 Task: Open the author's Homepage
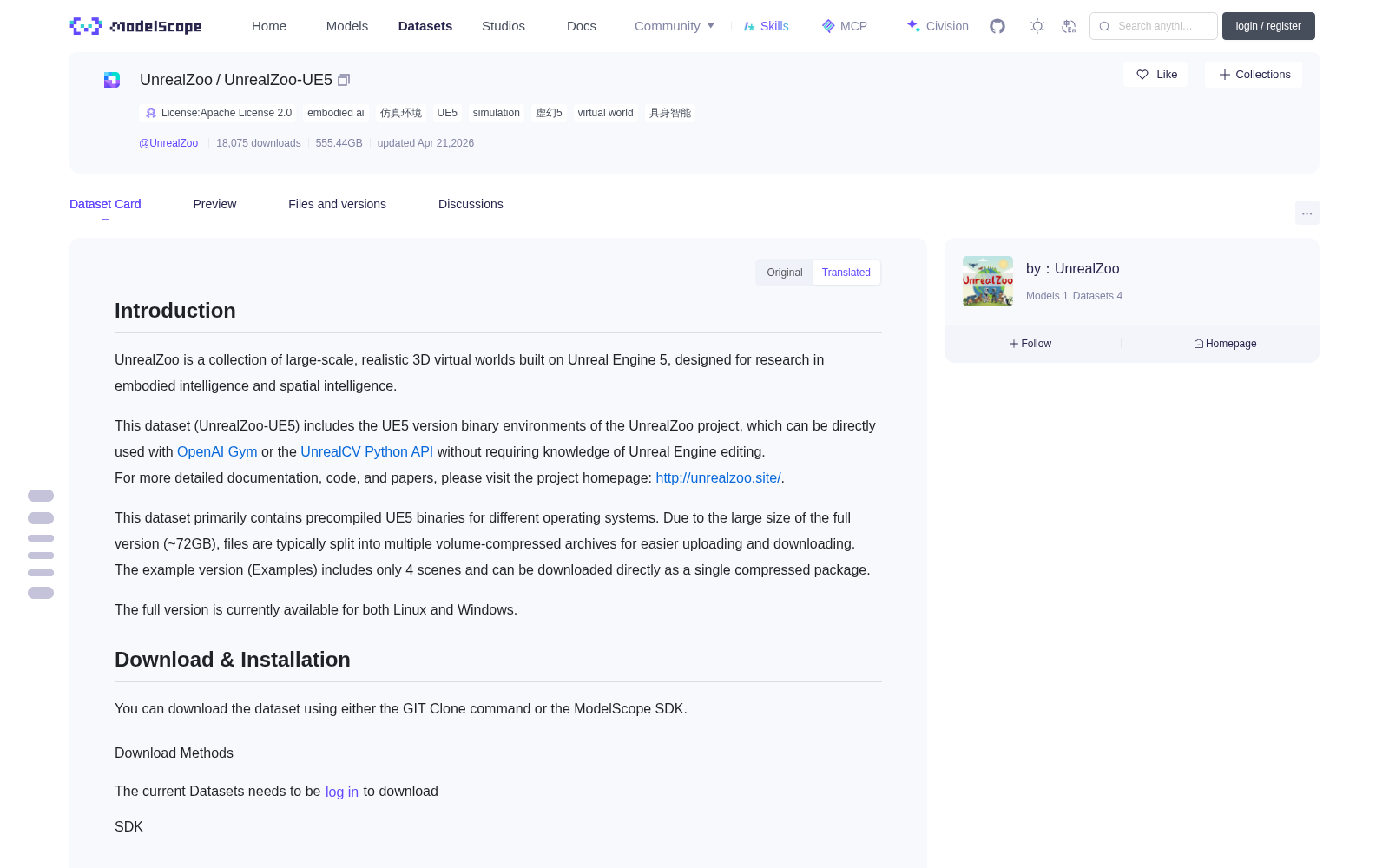click(x=1225, y=344)
